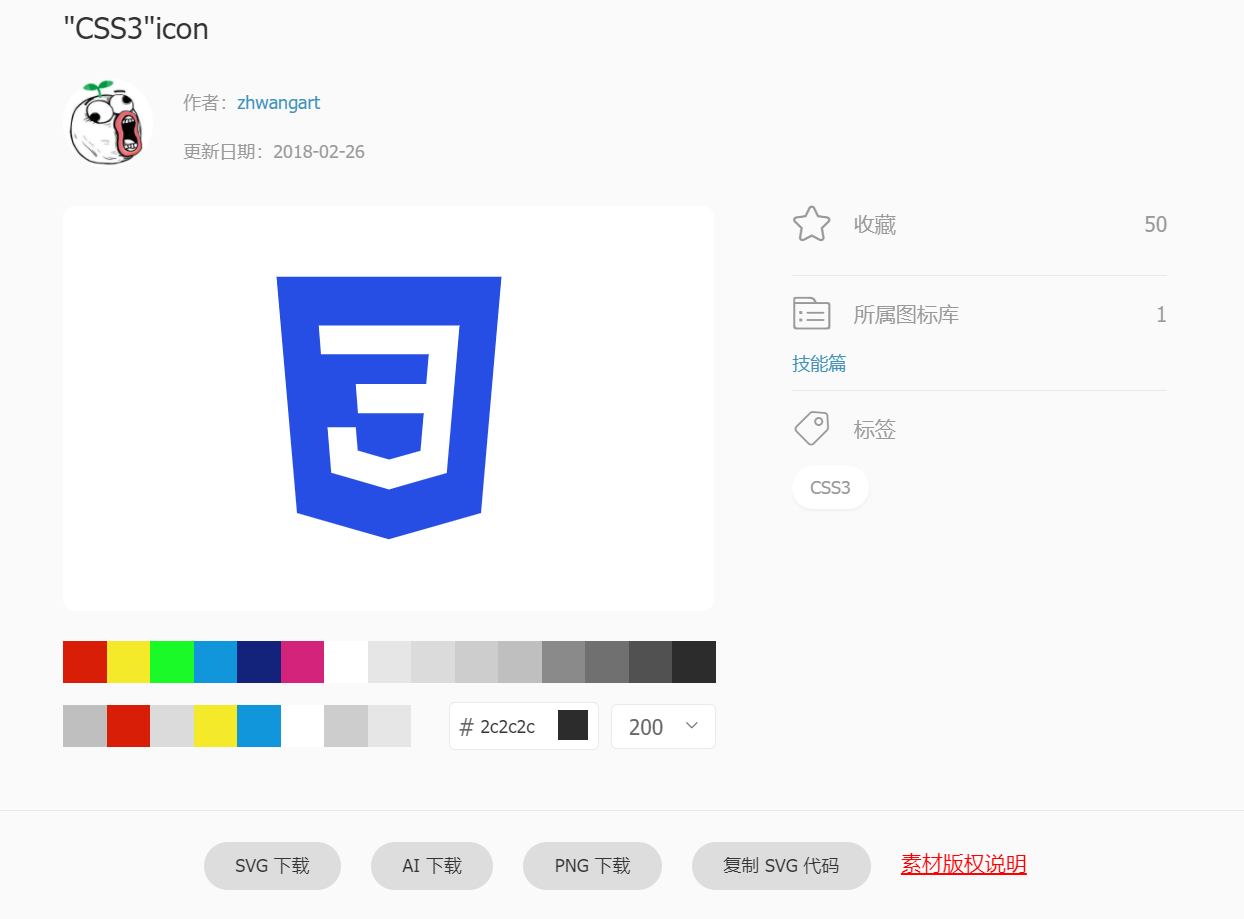Copy code with 复制 SVG 代码 button
Viewport: 1244px width, 919px height.
pos(781,866)
